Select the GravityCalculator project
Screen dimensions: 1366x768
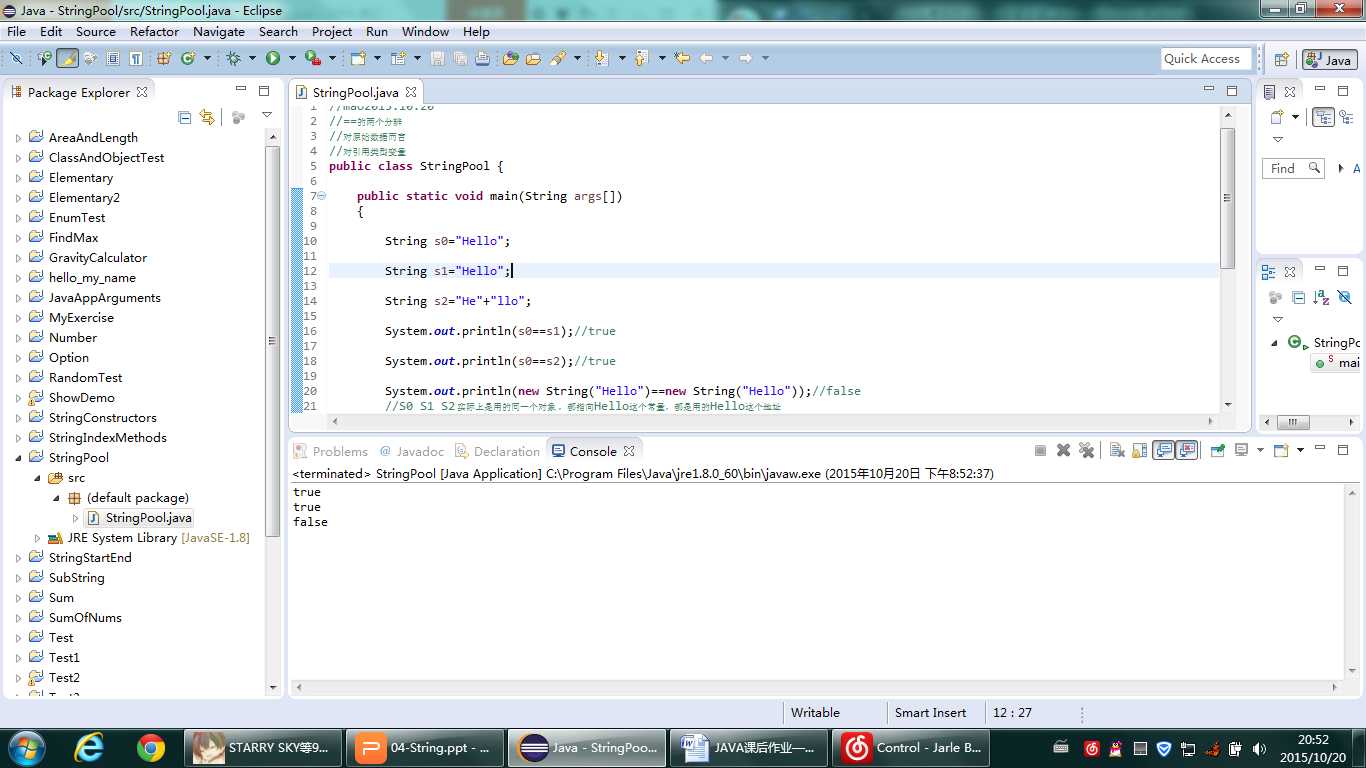97,258
